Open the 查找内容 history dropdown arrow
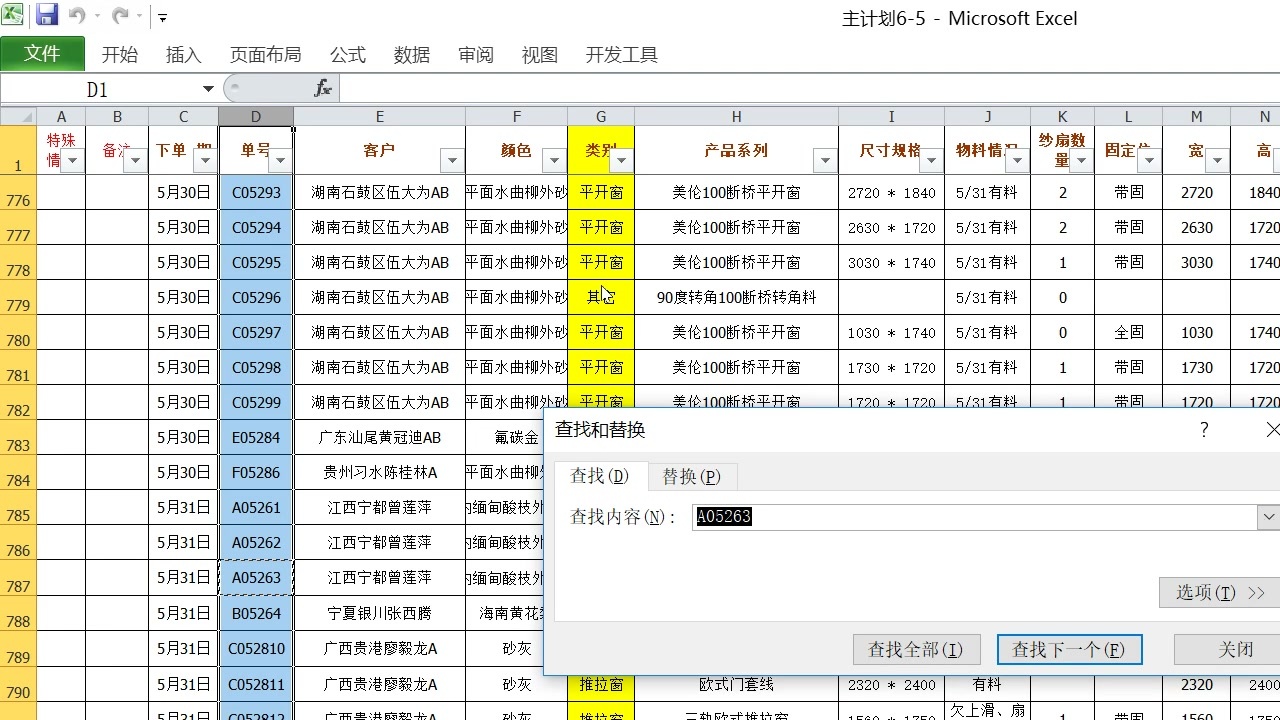1280x720 pixels. point(1269,517)
